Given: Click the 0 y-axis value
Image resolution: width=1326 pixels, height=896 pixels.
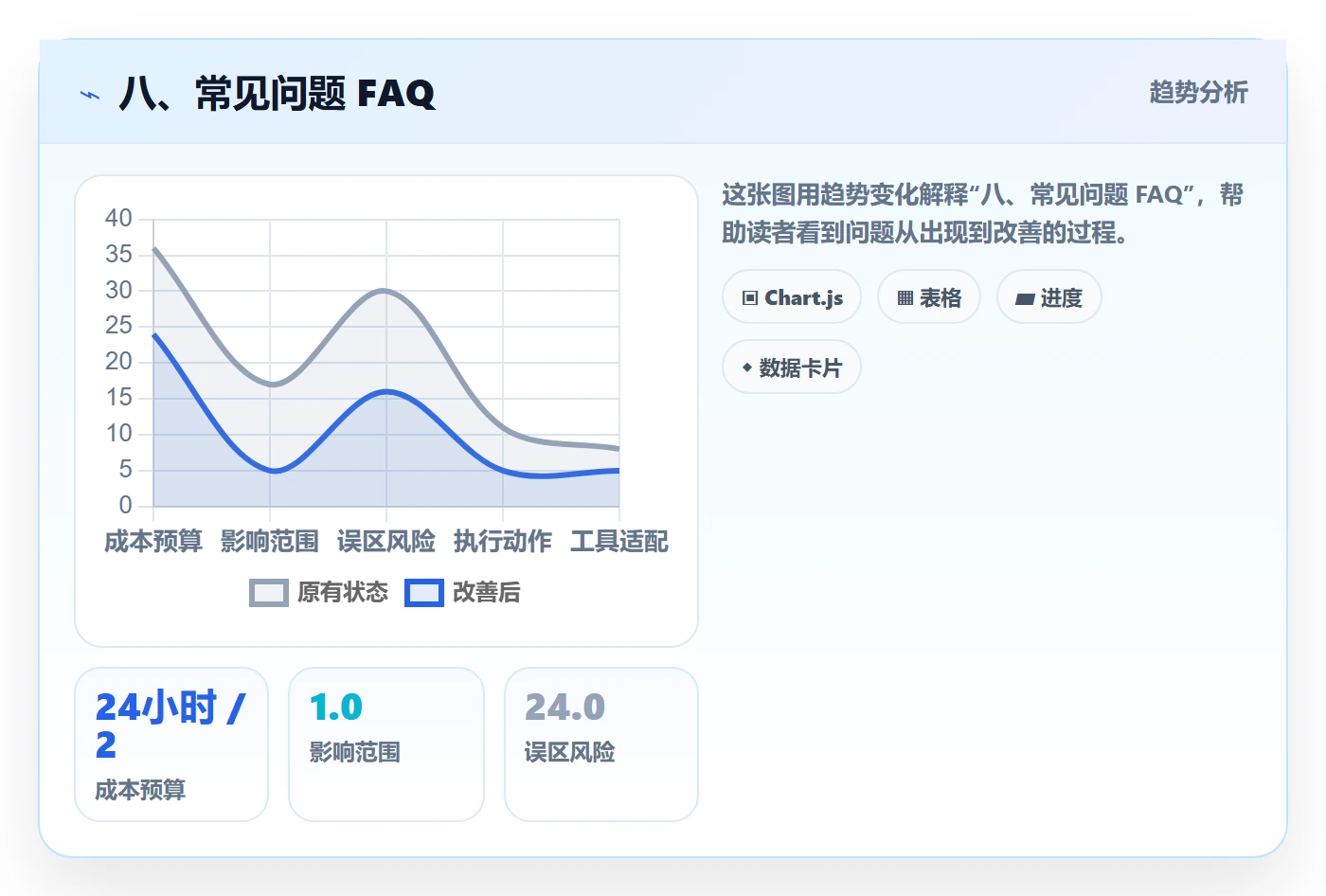Looking at the screenshot, I should (x=126, y=505).
